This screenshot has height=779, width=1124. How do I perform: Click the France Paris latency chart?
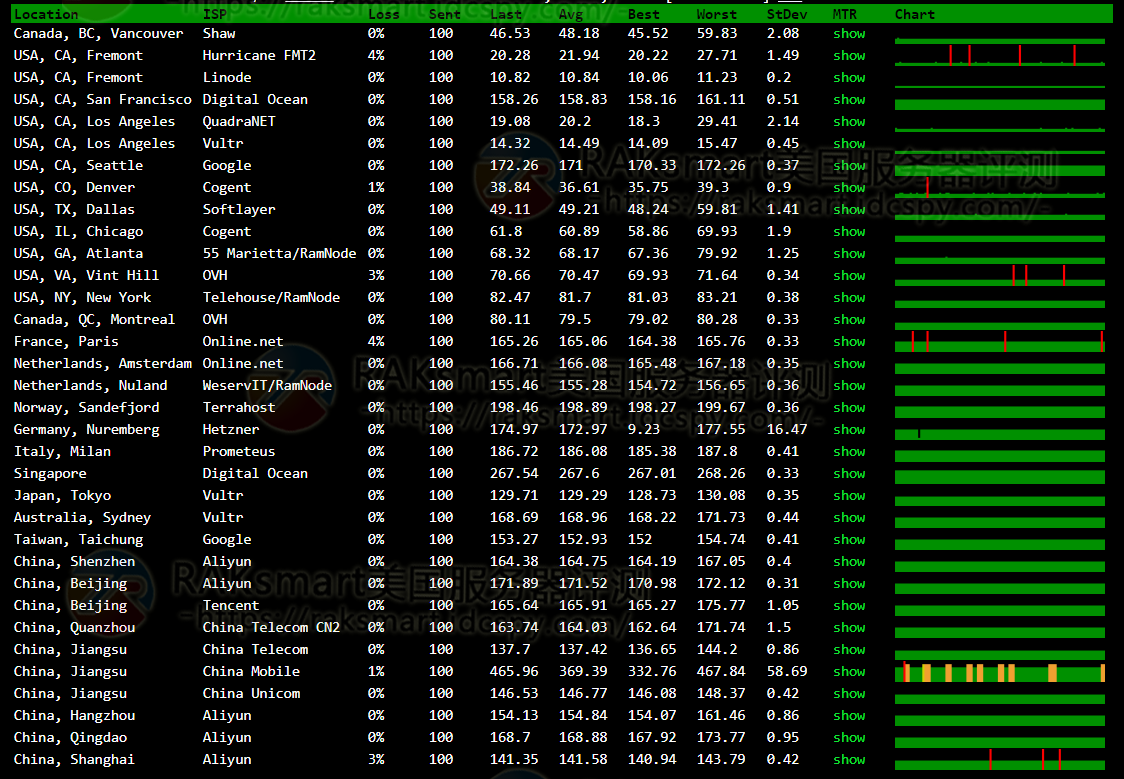click(999, 342)
